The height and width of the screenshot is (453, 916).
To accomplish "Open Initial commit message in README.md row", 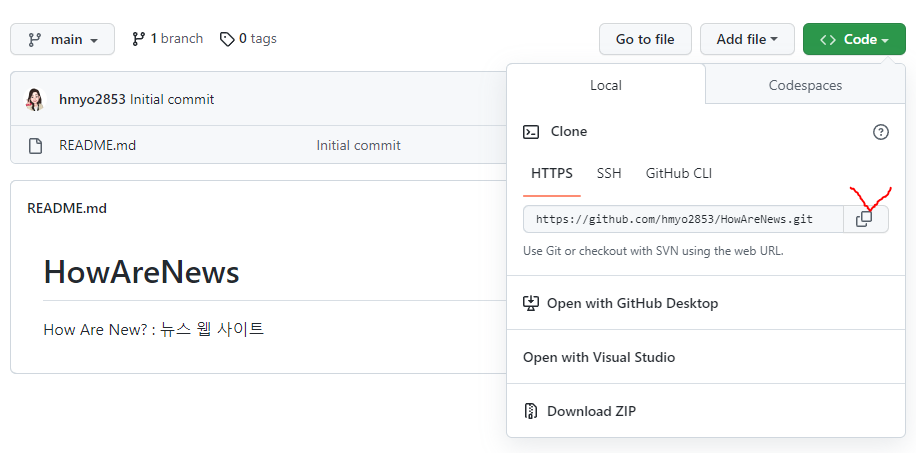I will [x=358, y=145].
